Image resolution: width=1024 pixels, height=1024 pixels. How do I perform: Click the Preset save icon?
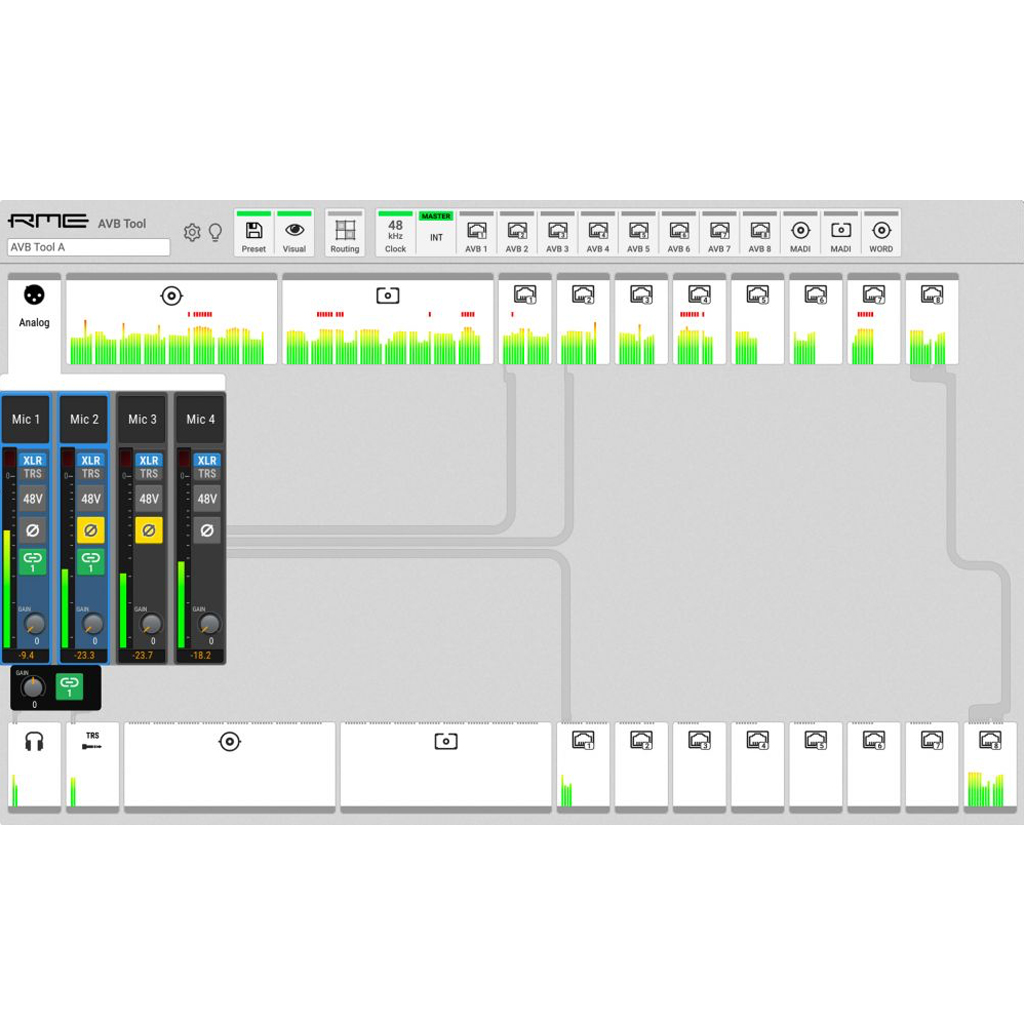[x=253, y=231]
